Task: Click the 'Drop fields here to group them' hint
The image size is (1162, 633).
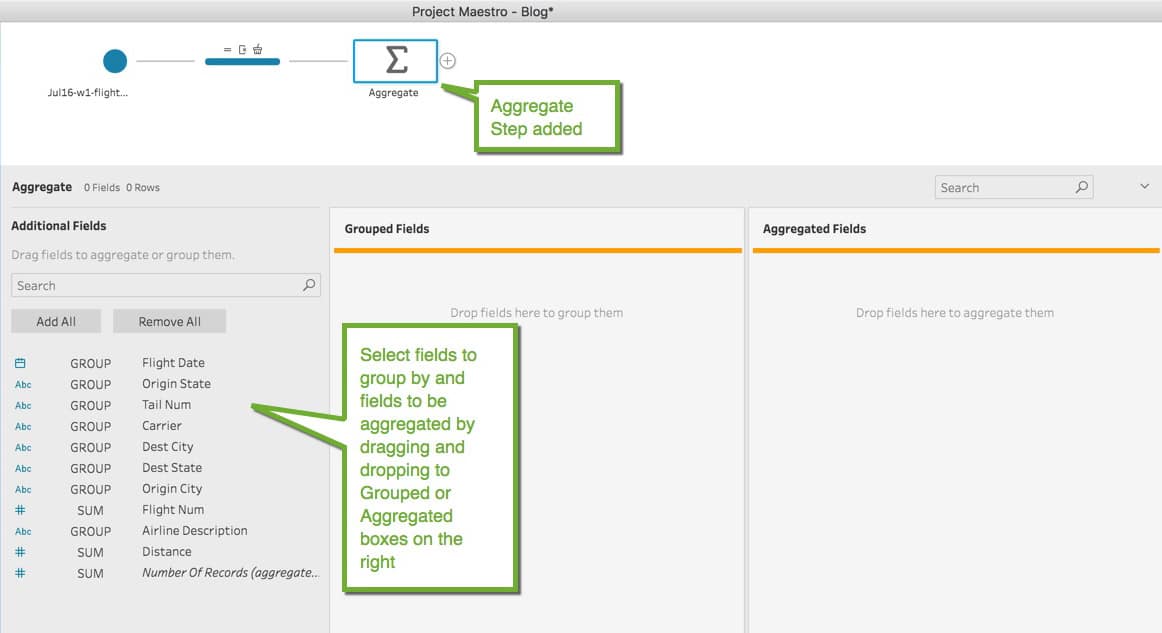Action: [537, 313]
